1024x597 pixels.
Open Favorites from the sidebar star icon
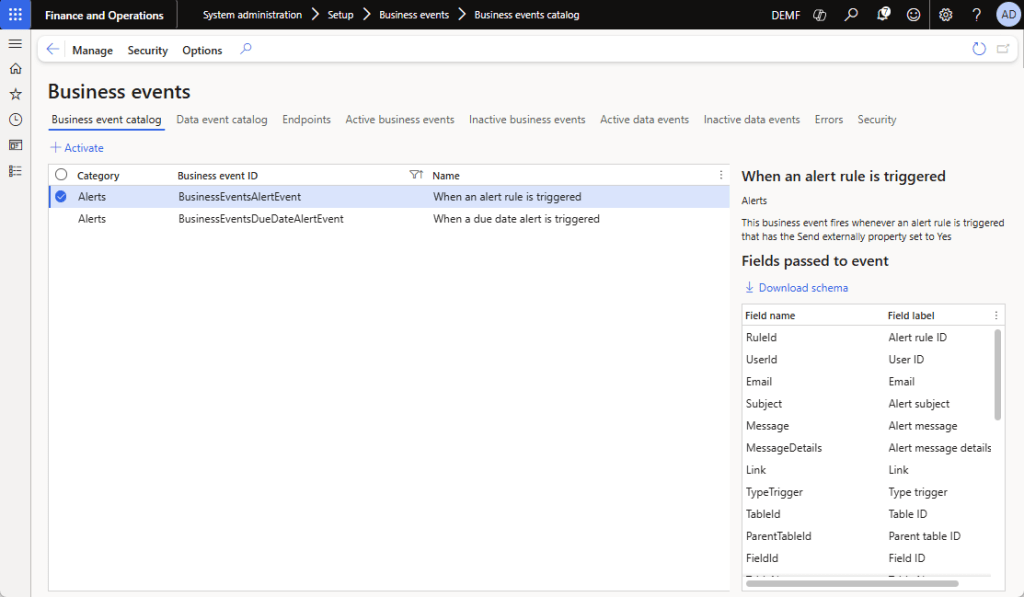[x=14, y=95]
